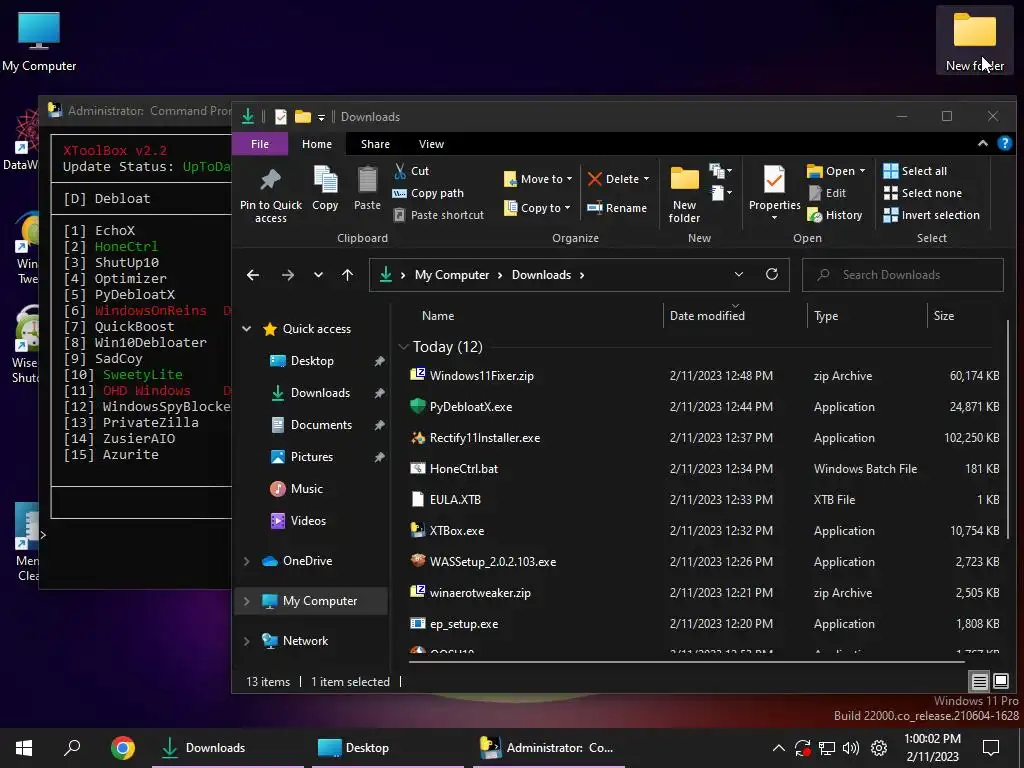This screenshot has height=768, width=1024.
Task: Minimize the ribbon with the caret
Action: [x=982, y=144]
